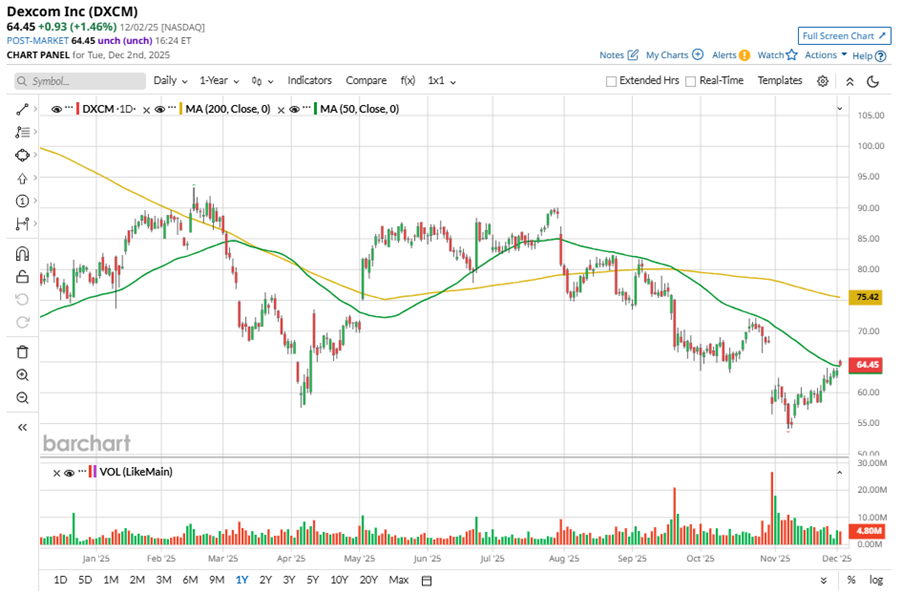Image resolution: width=902 pixels, height=594 pixels.
Task: Open Alerts exclamation icon
Action: pyautogui.click(x=744, y=55)
